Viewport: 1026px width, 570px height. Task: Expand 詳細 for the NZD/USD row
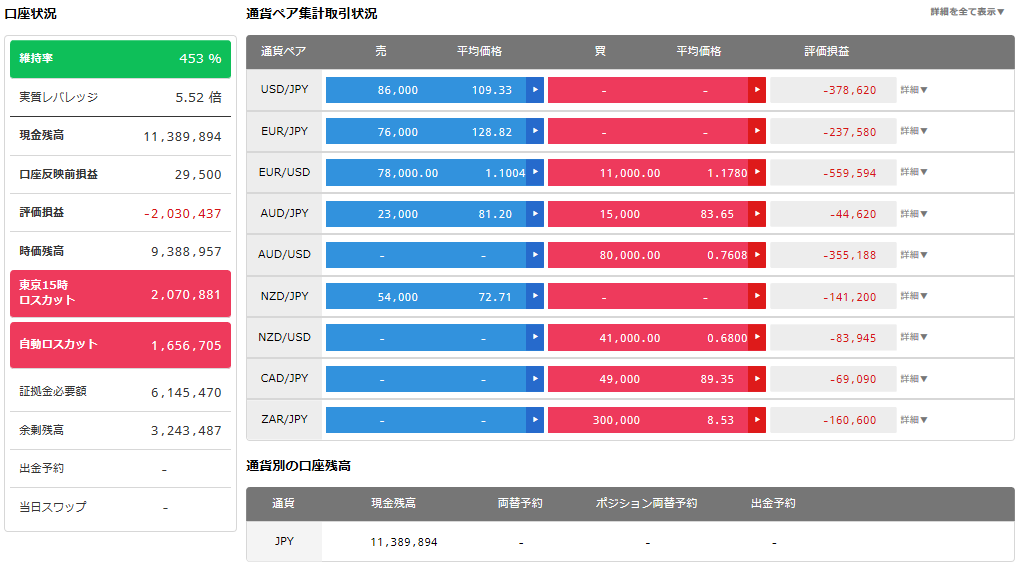coord(913,337)
